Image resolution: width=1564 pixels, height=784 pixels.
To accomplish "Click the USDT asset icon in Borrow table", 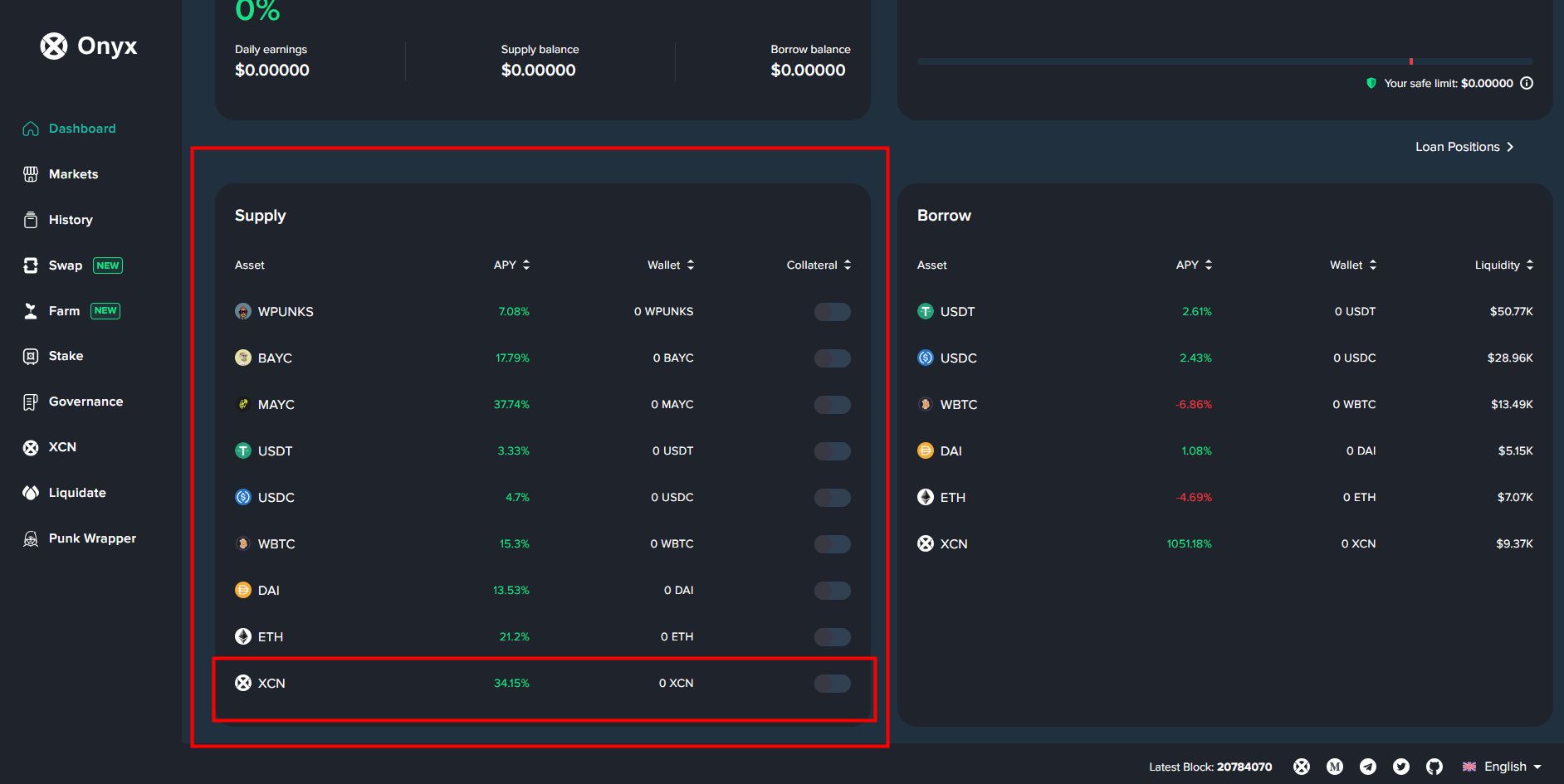I will pyautogui.click(x=926, y=312).
